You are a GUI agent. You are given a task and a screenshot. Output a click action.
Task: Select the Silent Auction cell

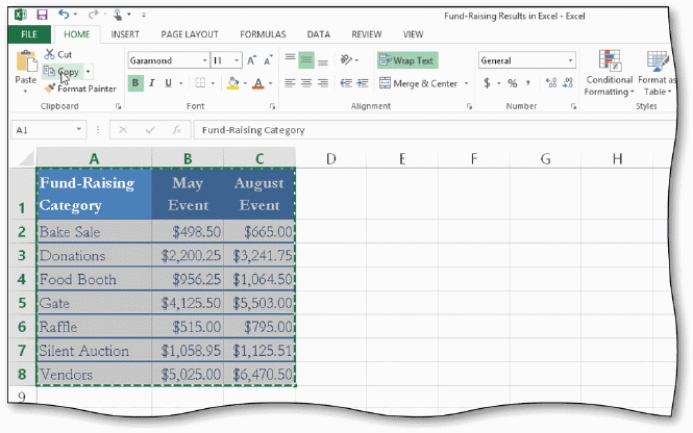tap(94, 350)
